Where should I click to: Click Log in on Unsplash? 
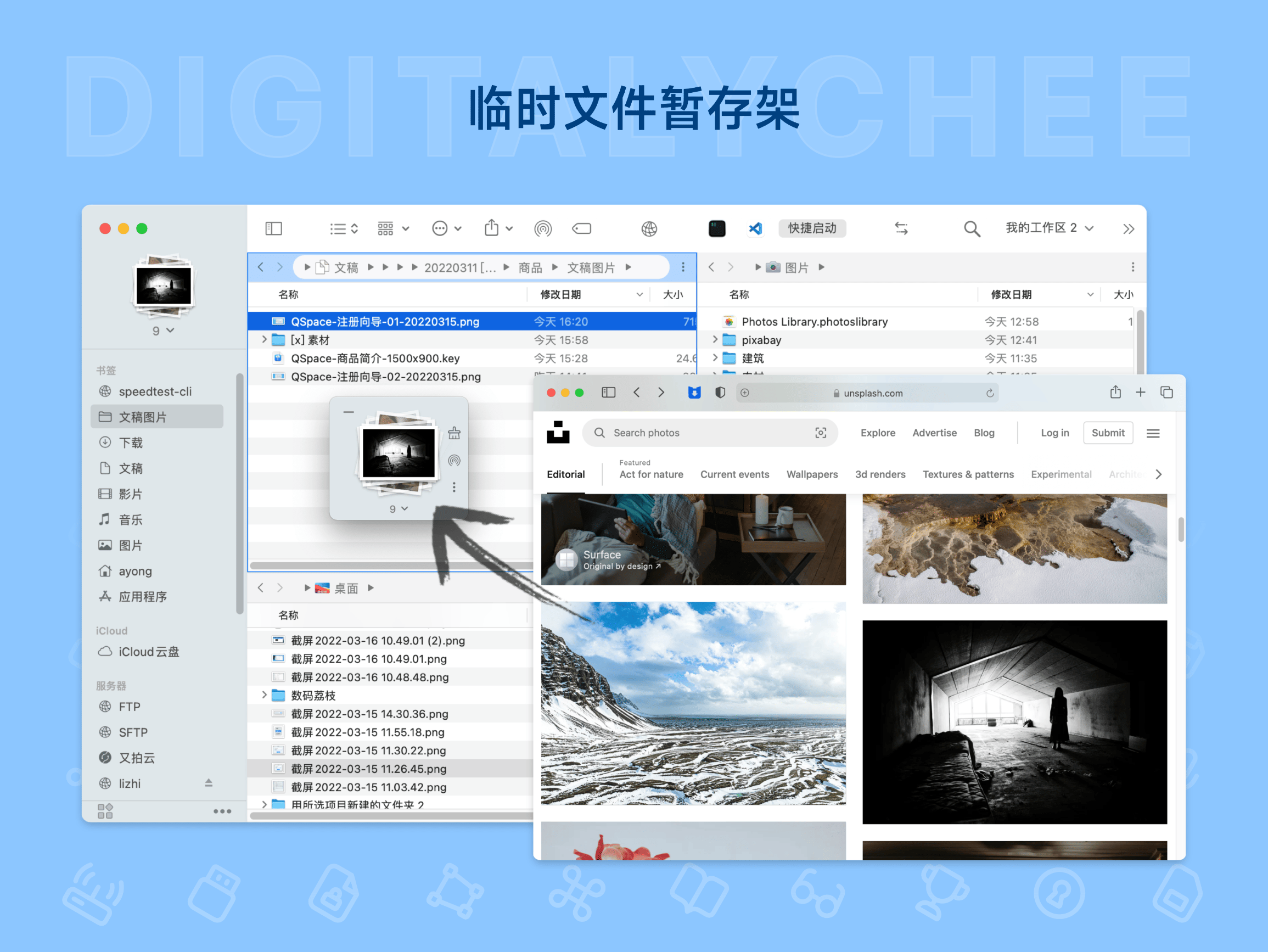click(1055, 433)
